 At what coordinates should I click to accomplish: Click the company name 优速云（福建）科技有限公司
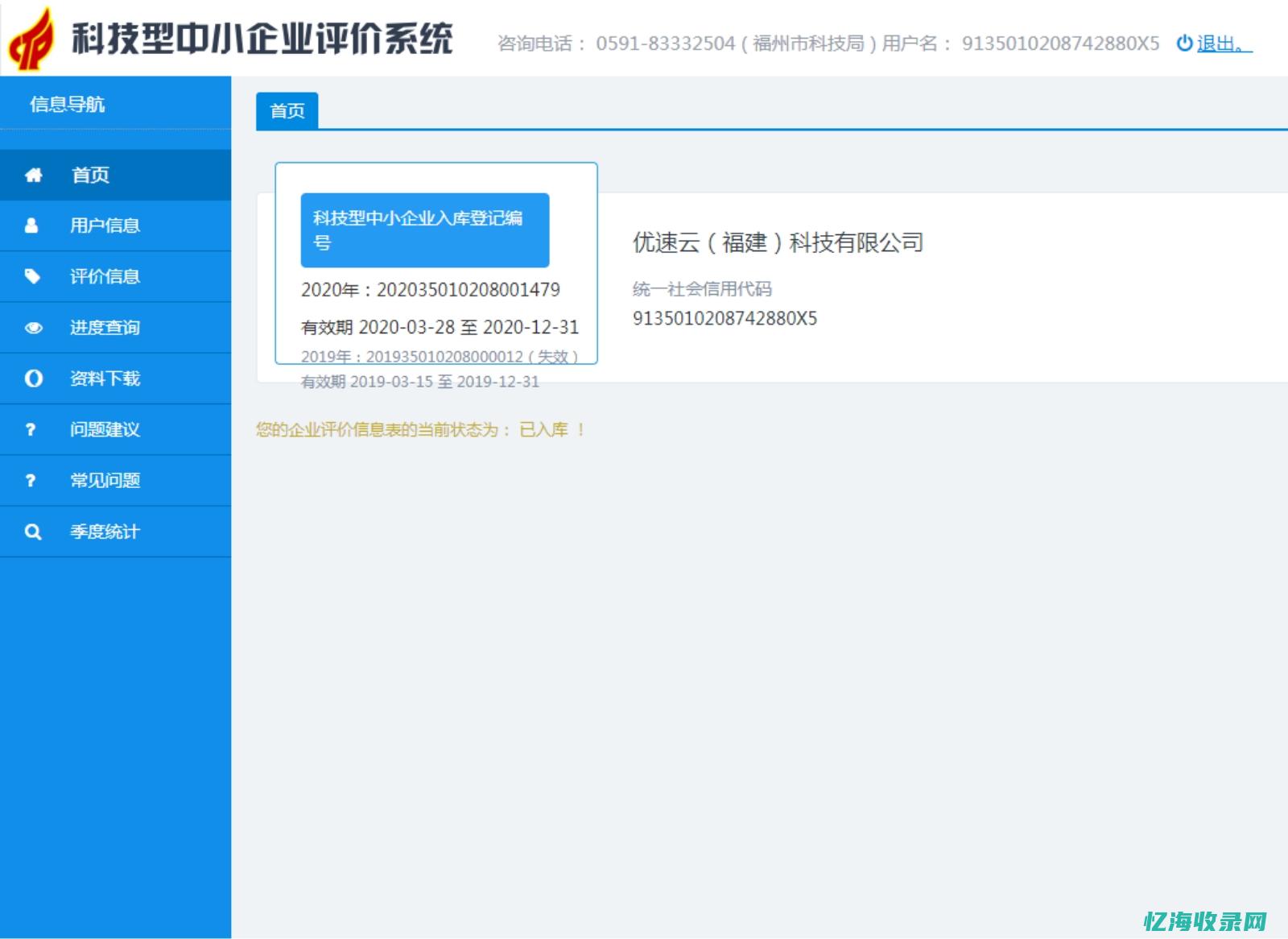778,242
